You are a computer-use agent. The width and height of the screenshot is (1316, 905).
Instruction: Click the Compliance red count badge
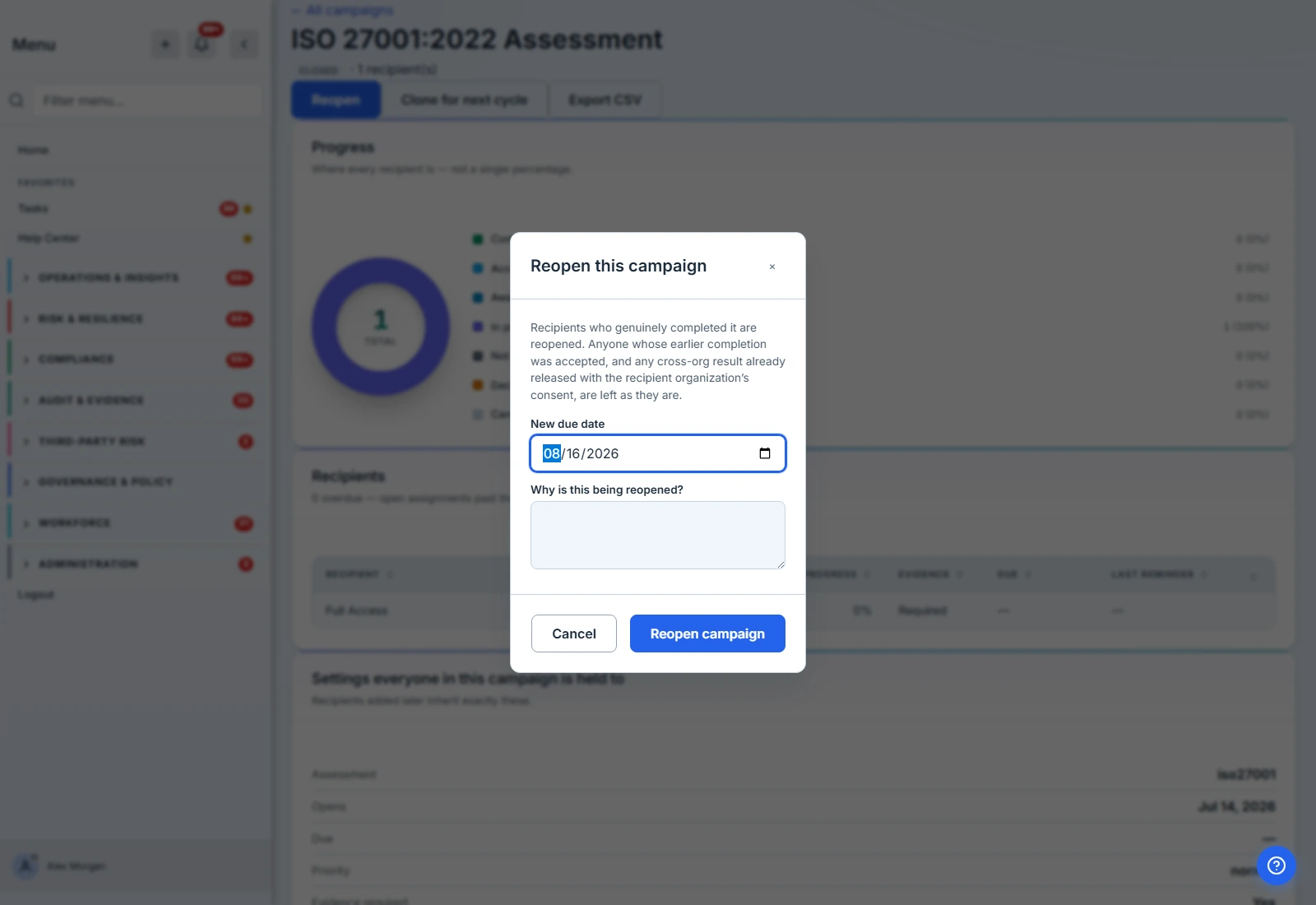pos(239,360)
